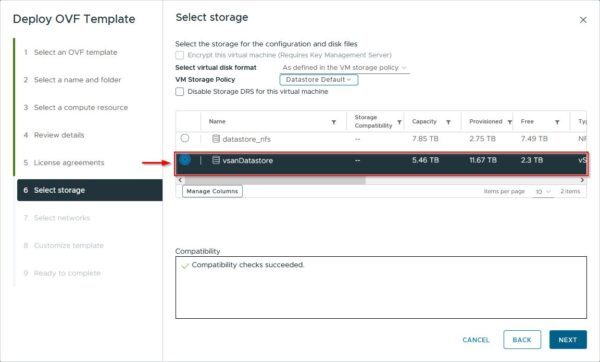Viewport: 600px width, 362px height.
Task: Click the filter icon in Capacity column
Action: (x=448, y=122)
